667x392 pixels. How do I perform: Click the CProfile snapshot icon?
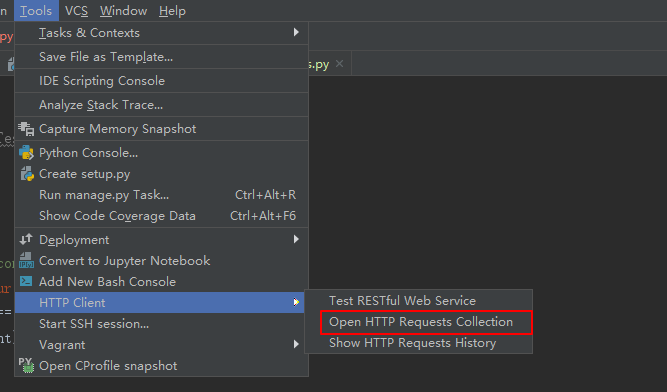26,366
